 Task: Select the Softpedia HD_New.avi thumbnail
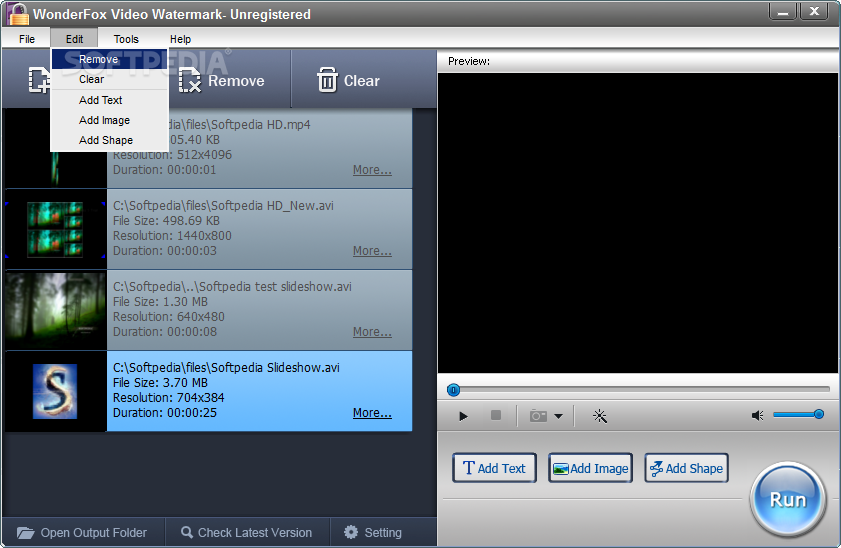[55, 229]
